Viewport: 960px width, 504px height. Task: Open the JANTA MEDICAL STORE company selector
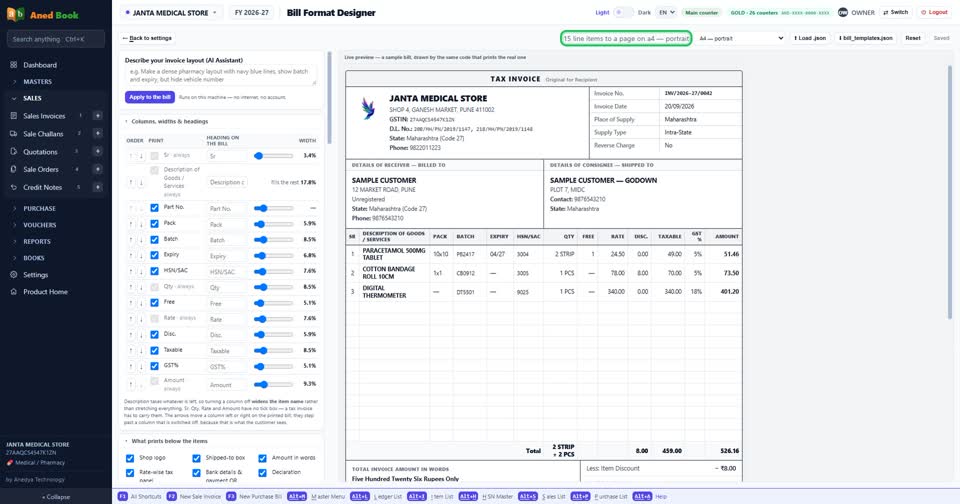[x=171, y=12]
